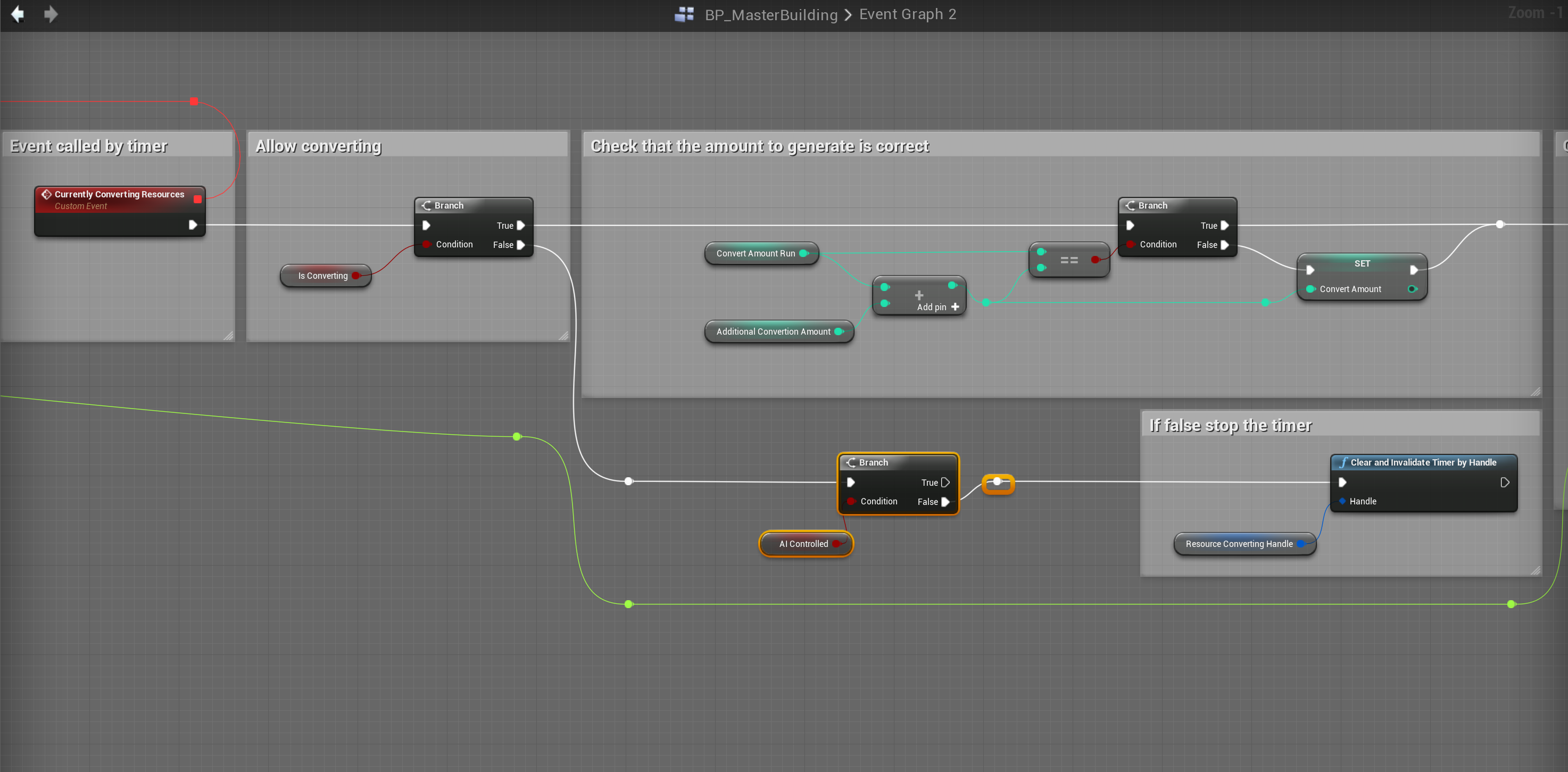This screenshot has height=772, width=1568.
Task: Click the SET Convert Amount output pin
Action: (x=1412, y=288)
